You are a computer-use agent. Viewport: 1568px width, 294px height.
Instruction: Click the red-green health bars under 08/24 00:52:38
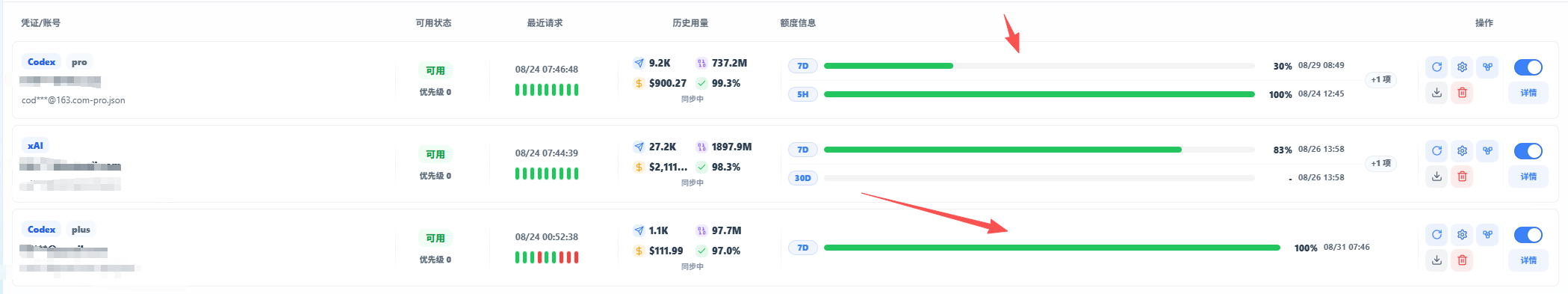point(547,257)
